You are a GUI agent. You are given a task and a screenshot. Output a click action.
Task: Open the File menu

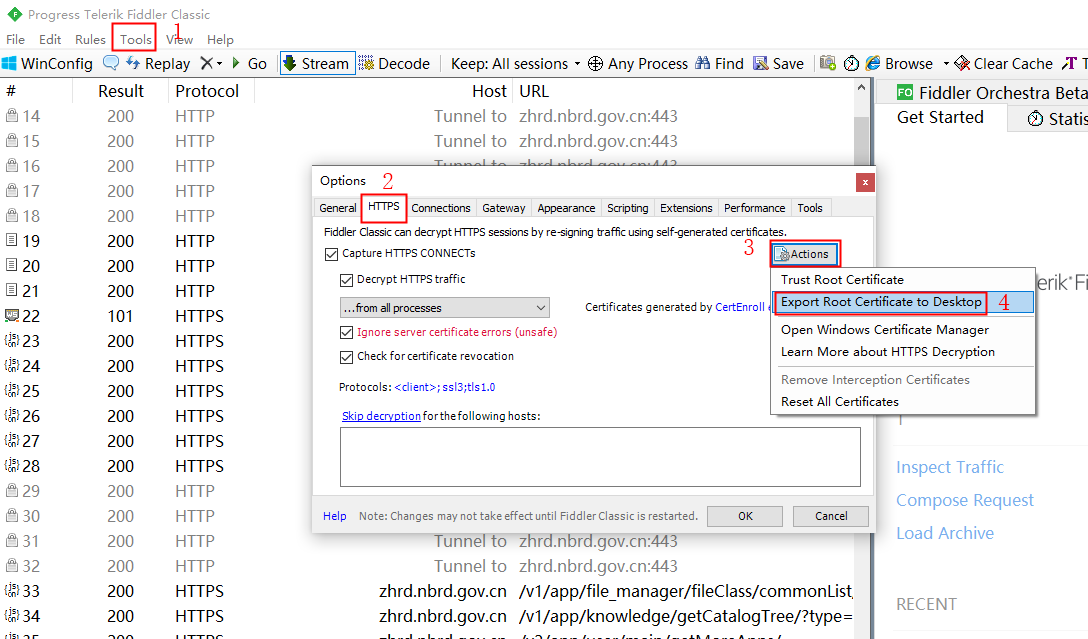[15, 40]
